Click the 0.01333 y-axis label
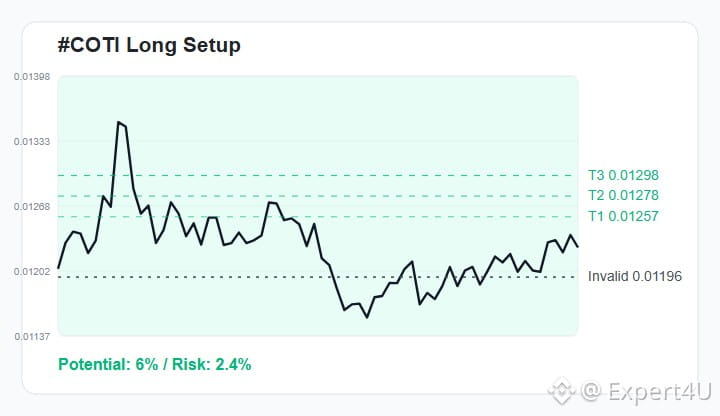 32,142
